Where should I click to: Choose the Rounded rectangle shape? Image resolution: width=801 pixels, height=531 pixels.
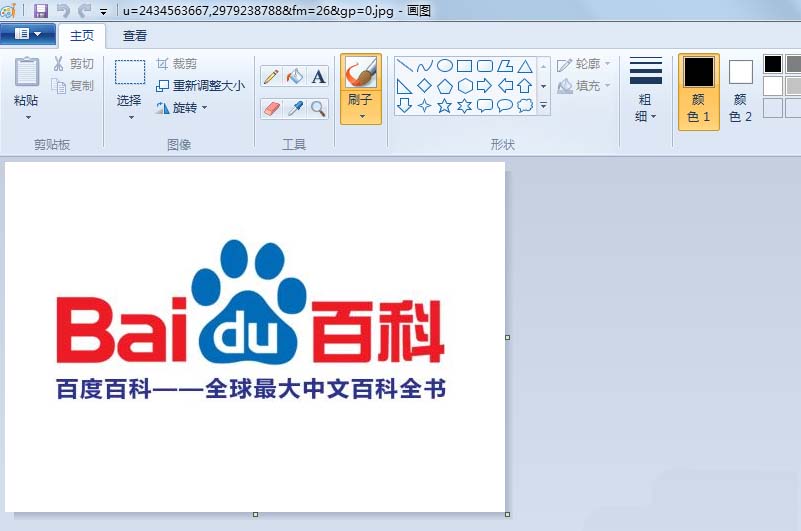tap(485, 66)
